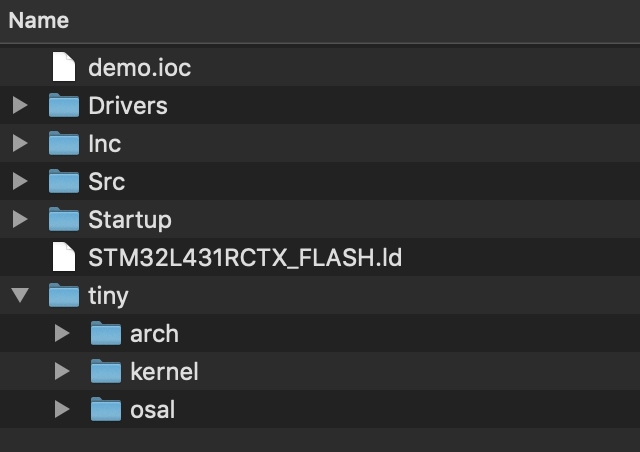This screenshot has height=452, width=640.
Task: Click the Startup folder icon
Action: pyautogui.click(x=64, y=220)
